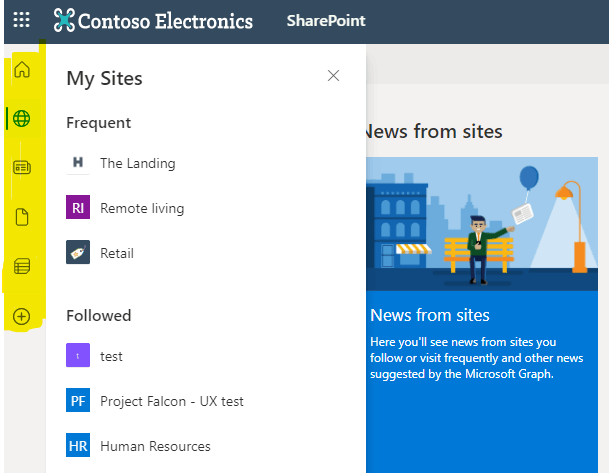The height and width of the screenshot is (473, 609).
Task: Click the Home icon in app bar
Action: [x=22, y=70]
